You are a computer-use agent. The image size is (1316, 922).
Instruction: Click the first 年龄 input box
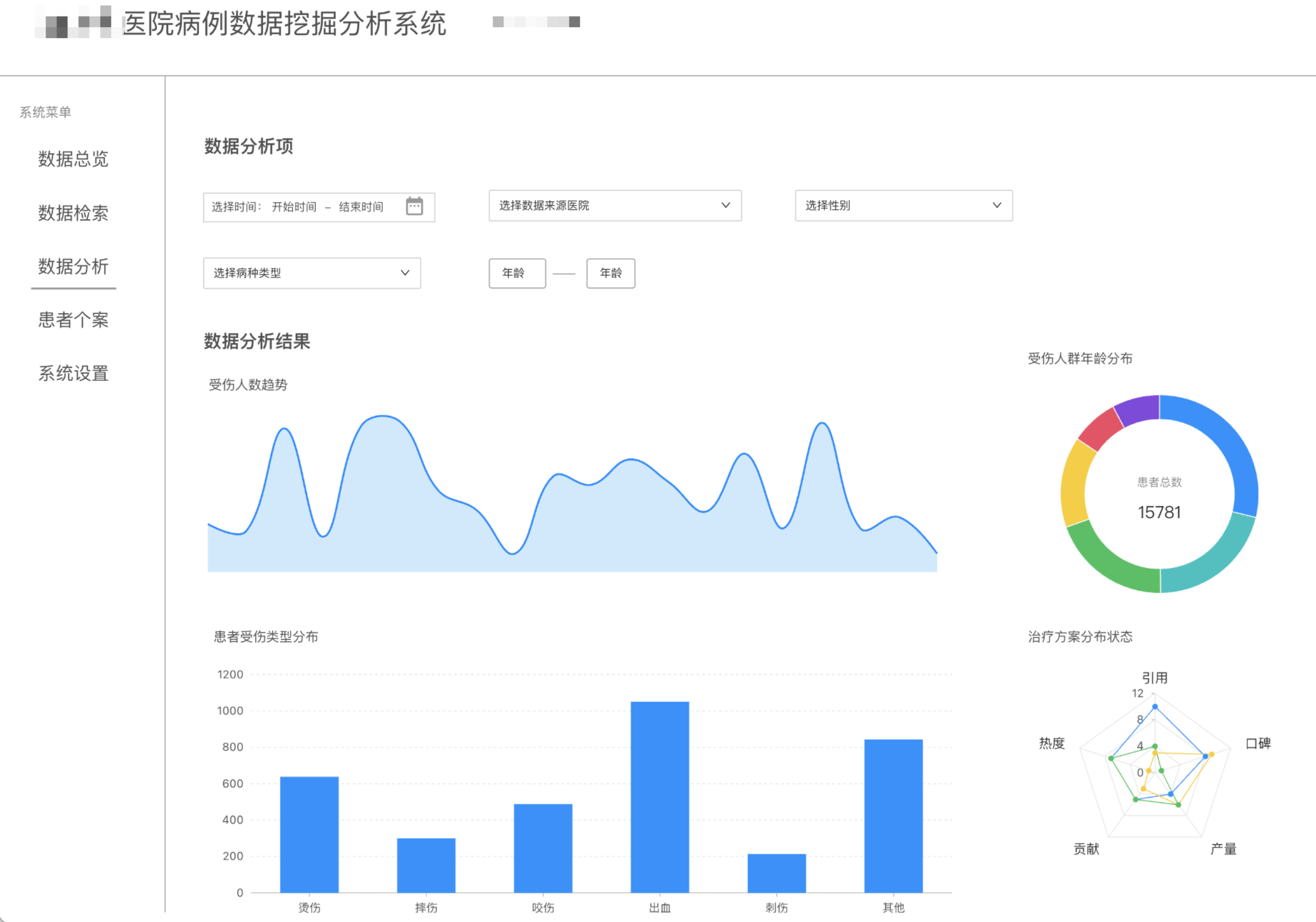(x=516, y=274)
